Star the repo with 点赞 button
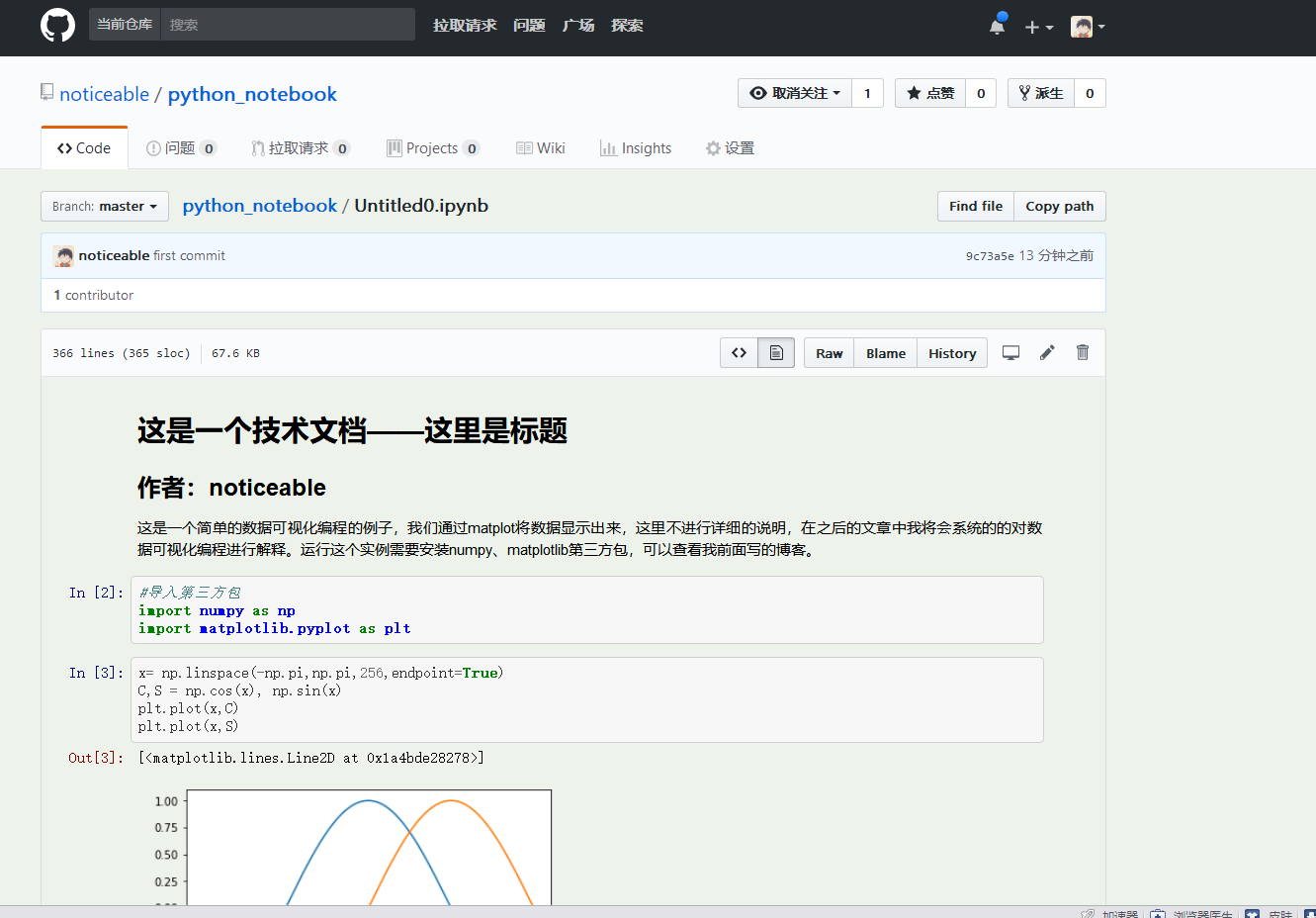The height and width of the screenshot is (918, 1316). coord(930,93)
